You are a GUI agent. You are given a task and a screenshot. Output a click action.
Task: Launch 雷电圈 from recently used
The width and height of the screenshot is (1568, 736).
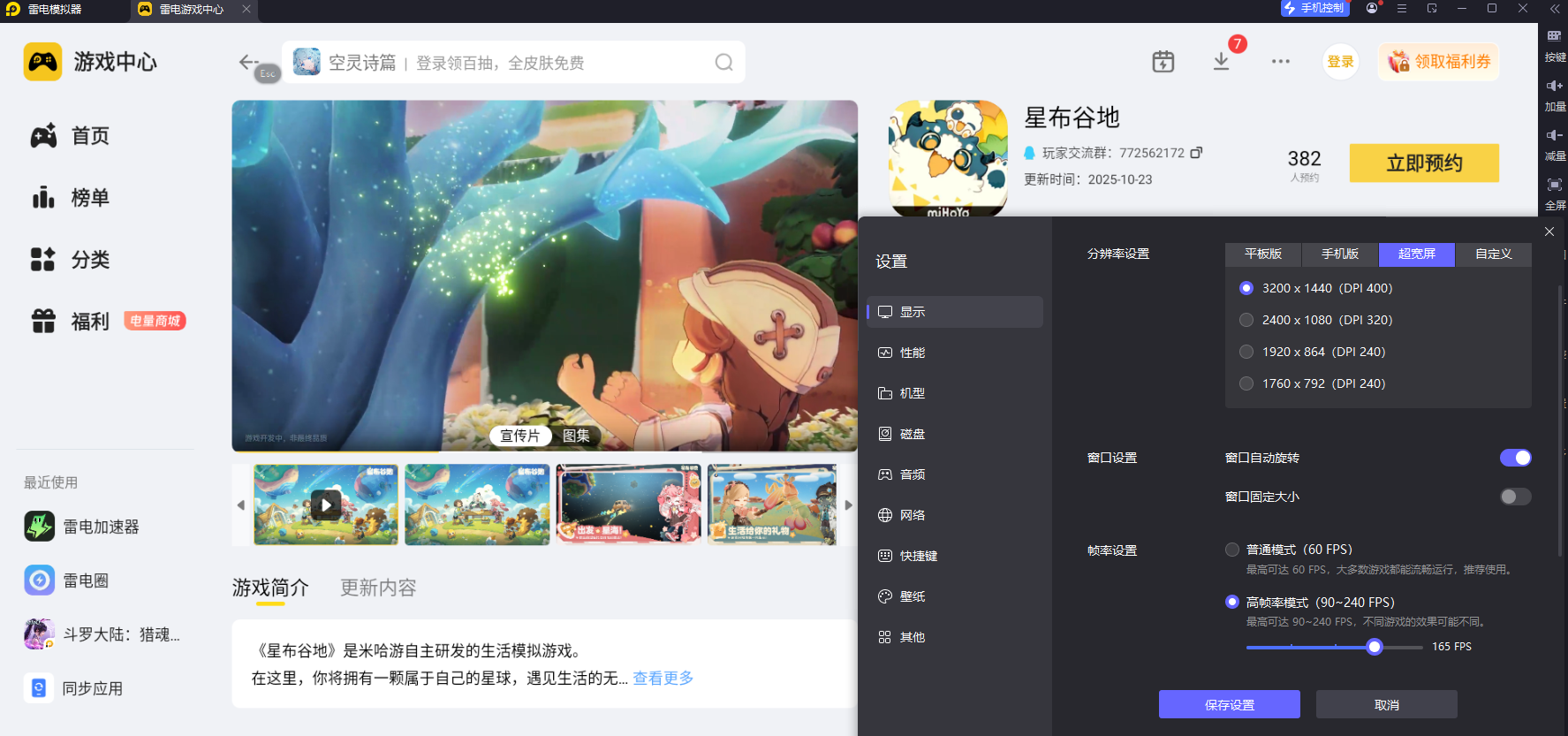point(67,580)
